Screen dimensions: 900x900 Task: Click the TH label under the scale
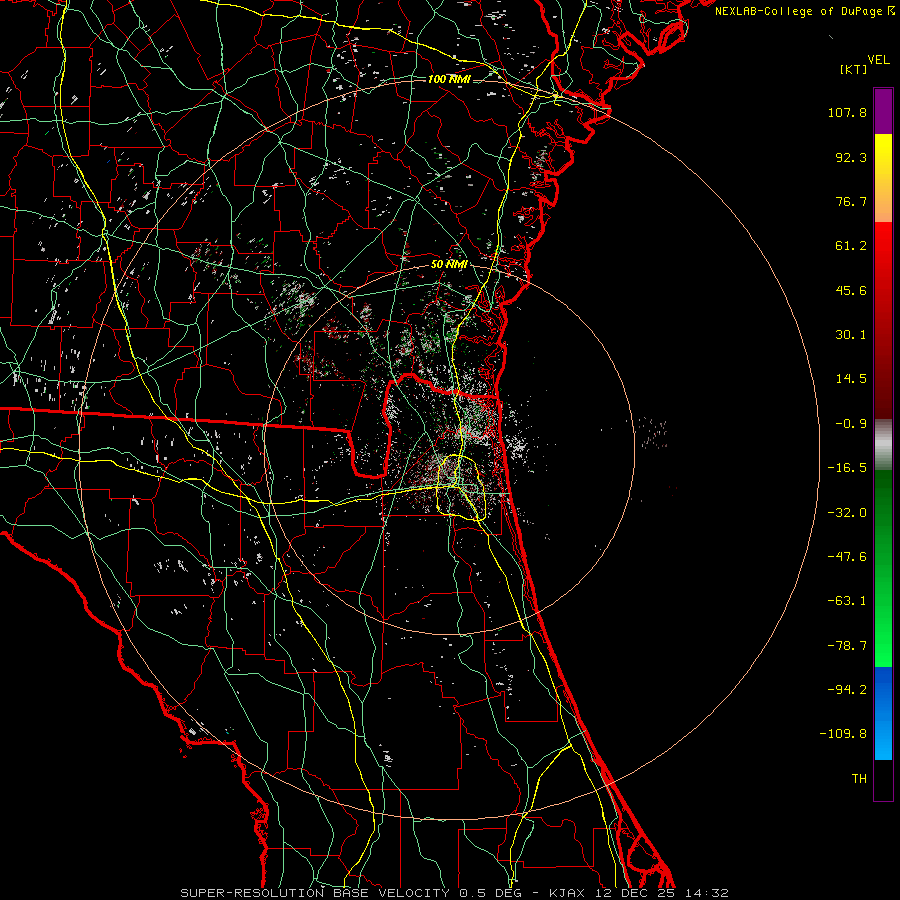click(859, 778)
